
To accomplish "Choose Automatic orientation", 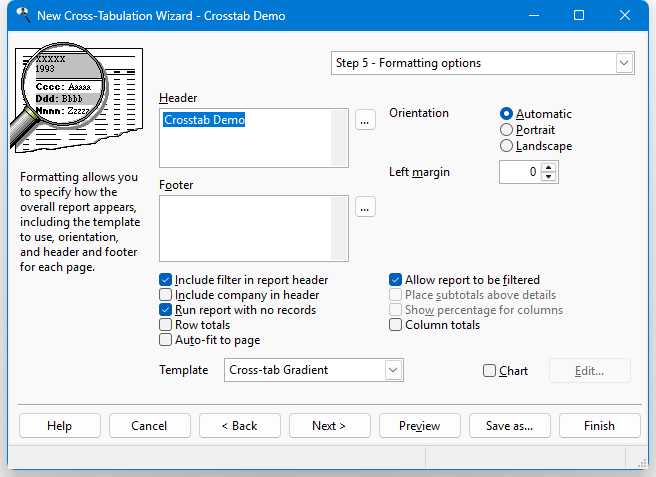I will tap(507, 114).
